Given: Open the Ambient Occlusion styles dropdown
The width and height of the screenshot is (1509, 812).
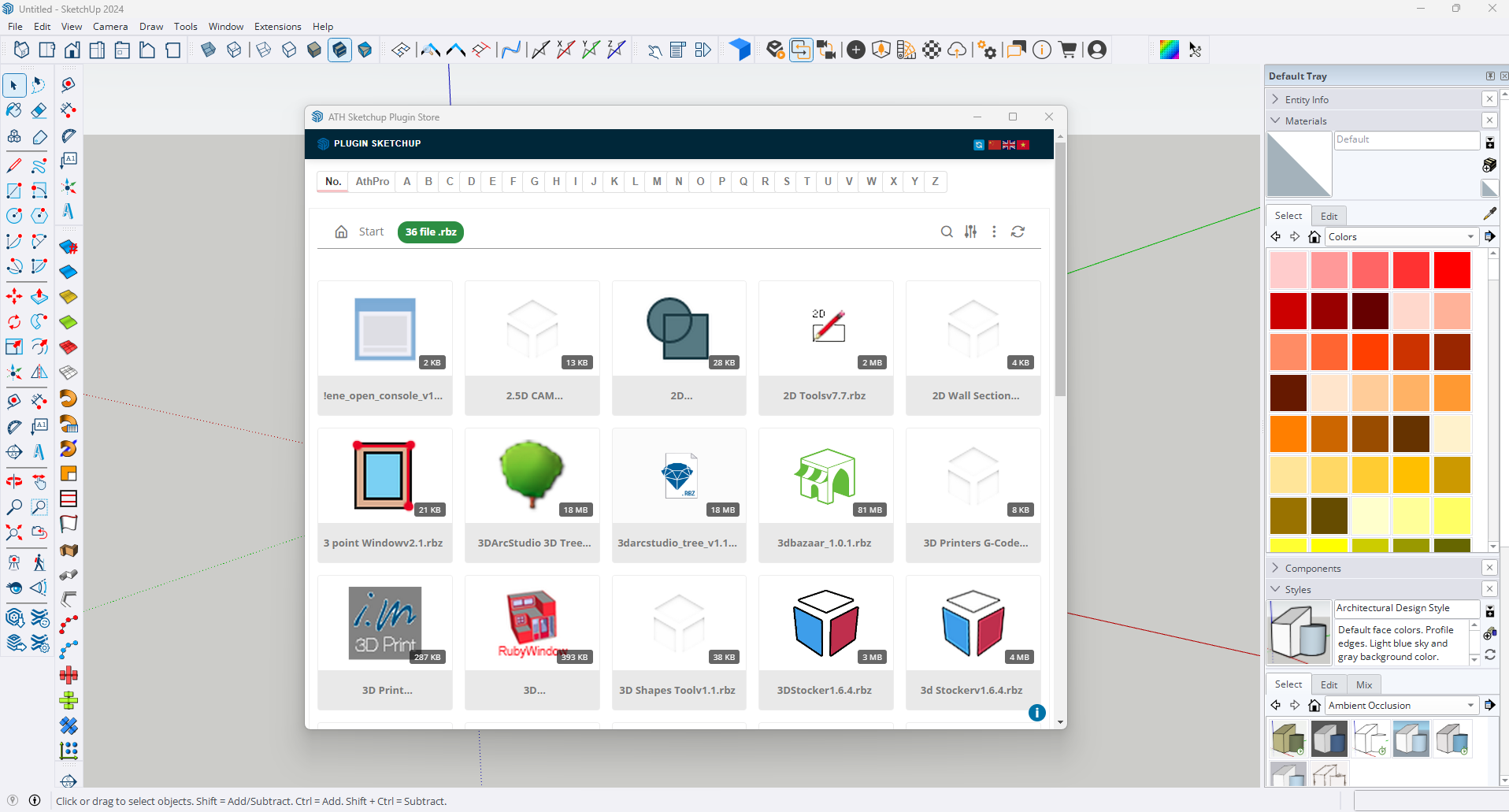Looking at the screenshot, I should pyautogui.click(x=1470, y=706).
